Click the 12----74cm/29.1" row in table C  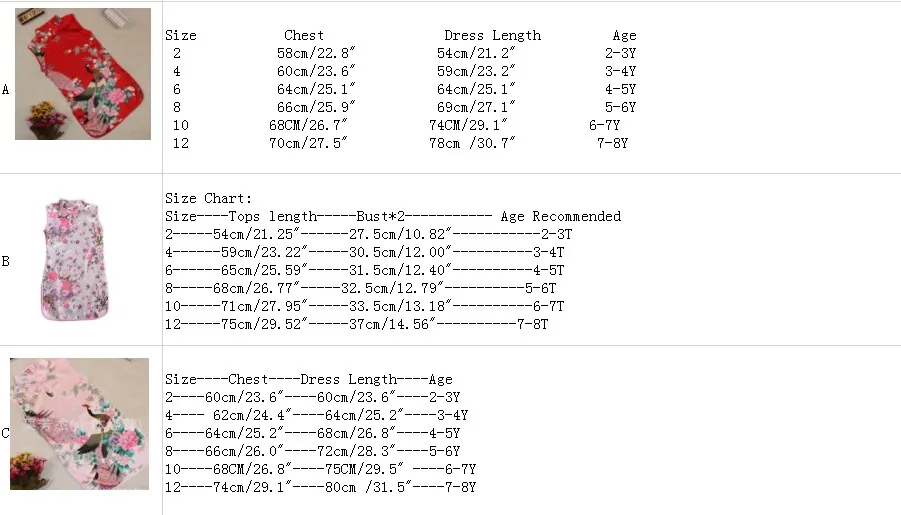(x=321, y=487)
